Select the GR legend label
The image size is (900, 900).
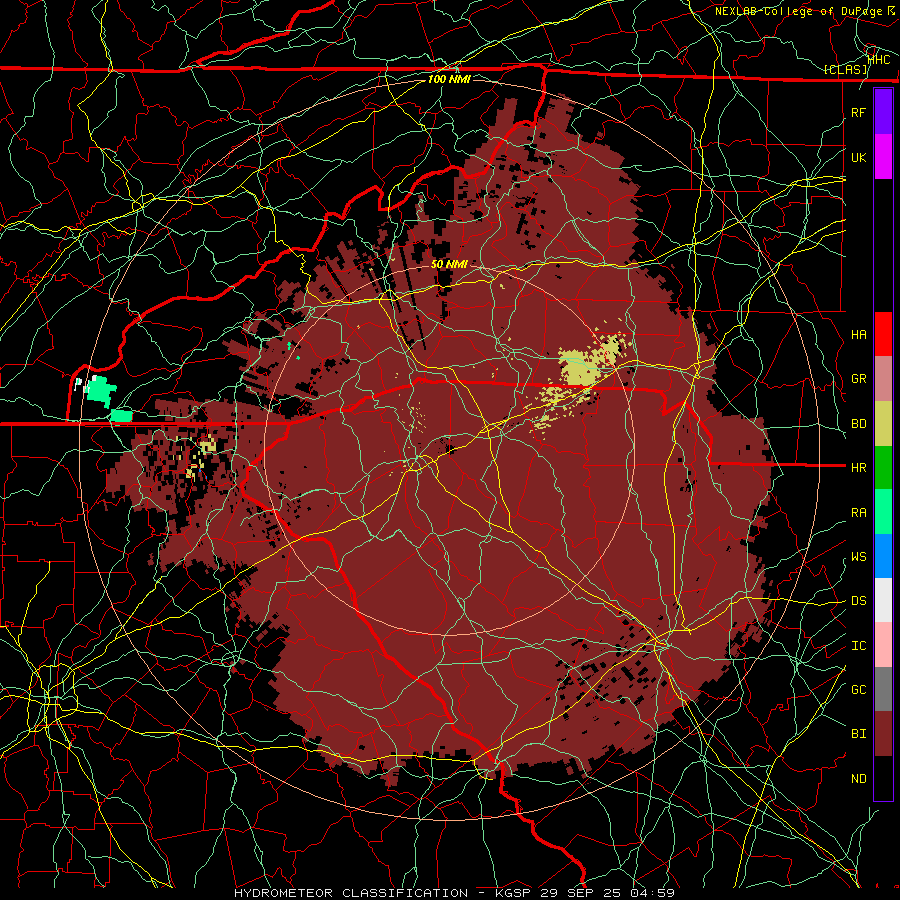point(859,379)
